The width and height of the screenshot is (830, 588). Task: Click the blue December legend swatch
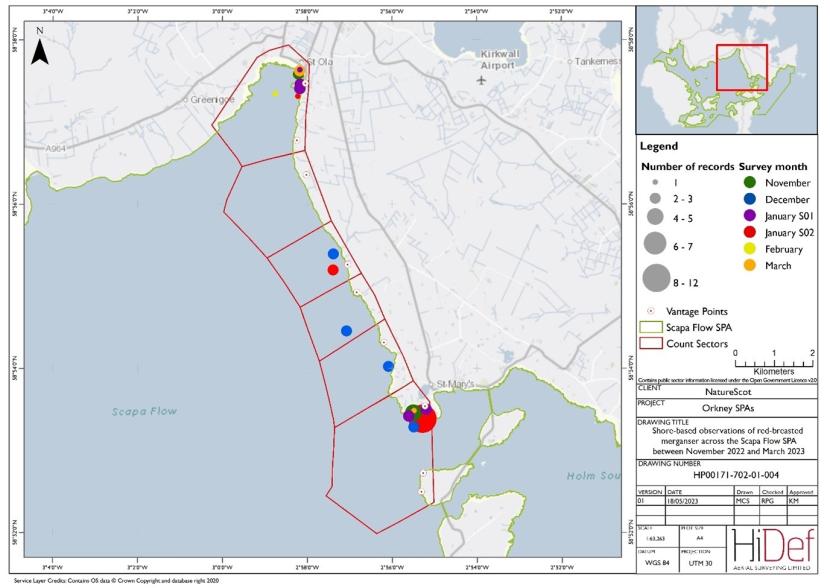[750, 200]
